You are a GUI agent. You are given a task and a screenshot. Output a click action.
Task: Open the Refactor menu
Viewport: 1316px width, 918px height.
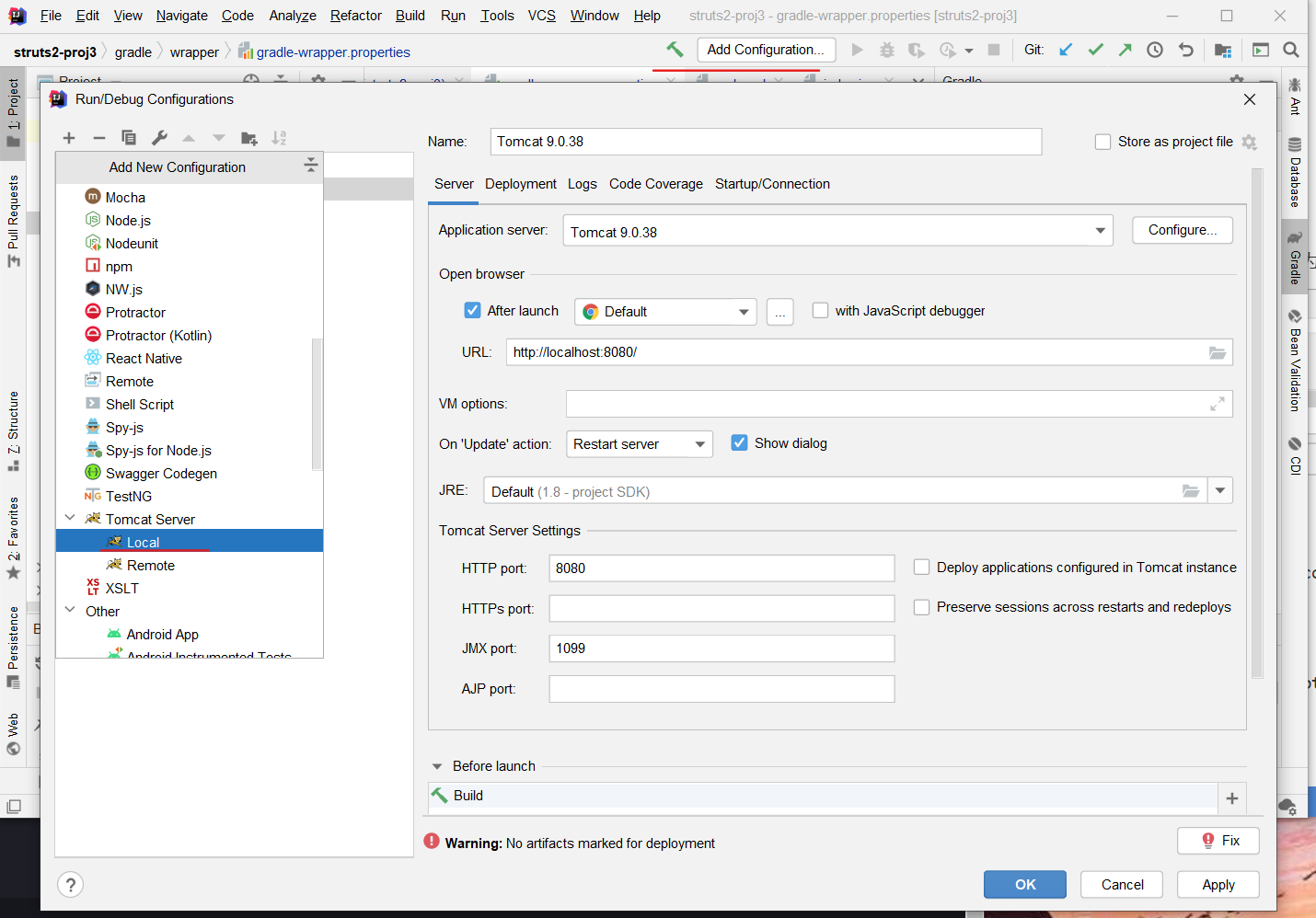[x=356, y=16]
